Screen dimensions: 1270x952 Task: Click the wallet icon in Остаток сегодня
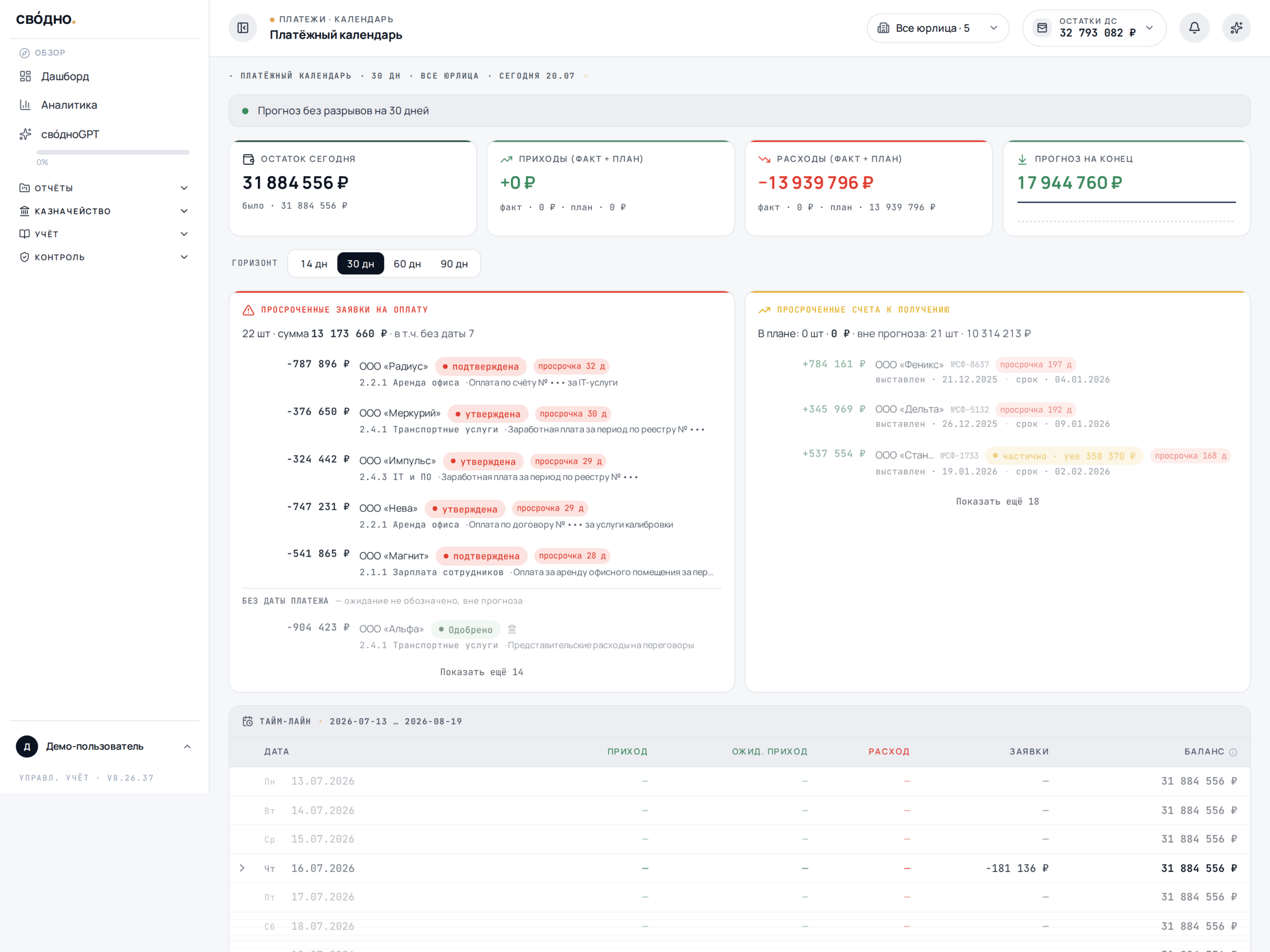248,159
